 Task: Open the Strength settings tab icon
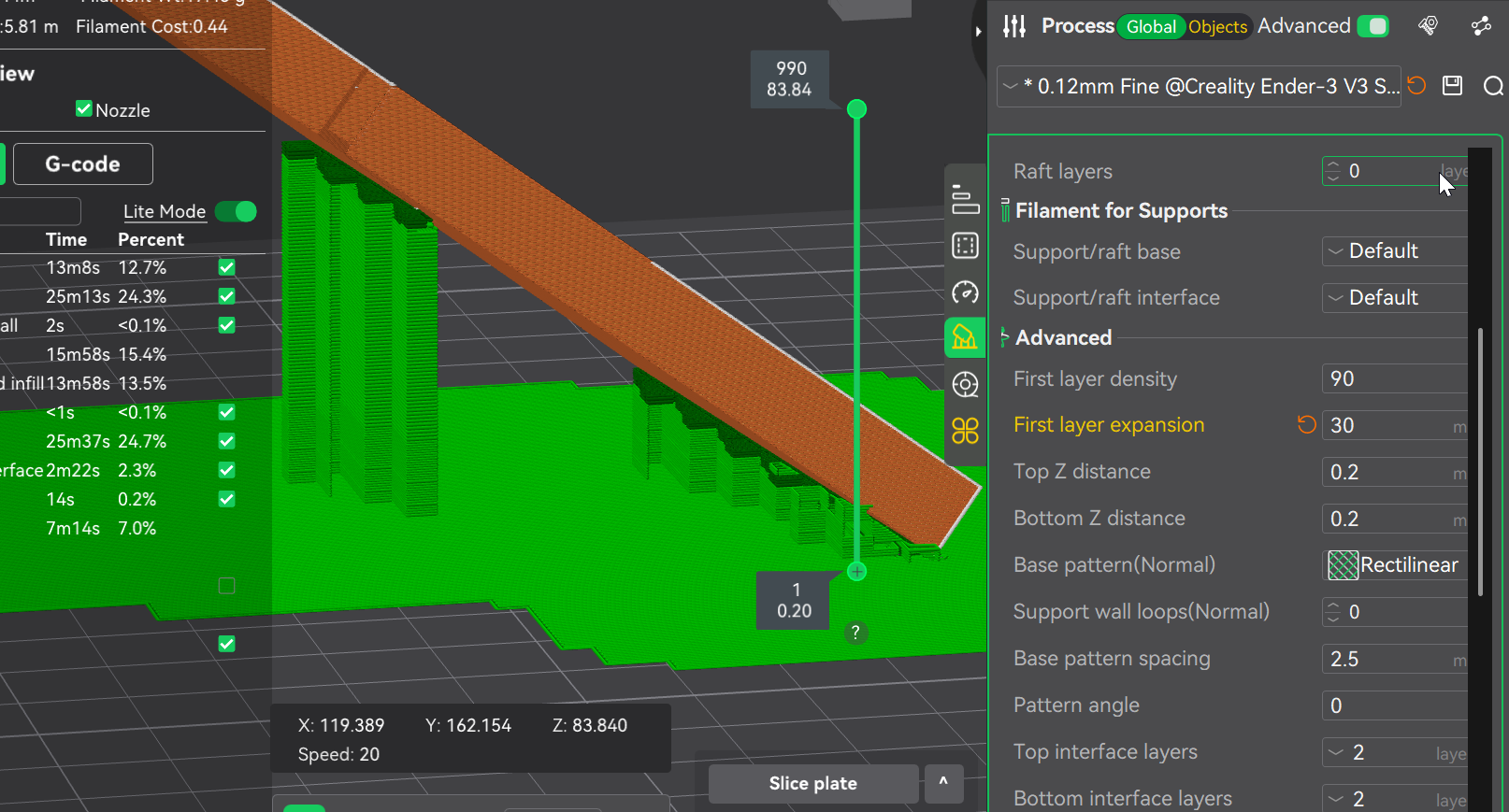coord(965,246)
